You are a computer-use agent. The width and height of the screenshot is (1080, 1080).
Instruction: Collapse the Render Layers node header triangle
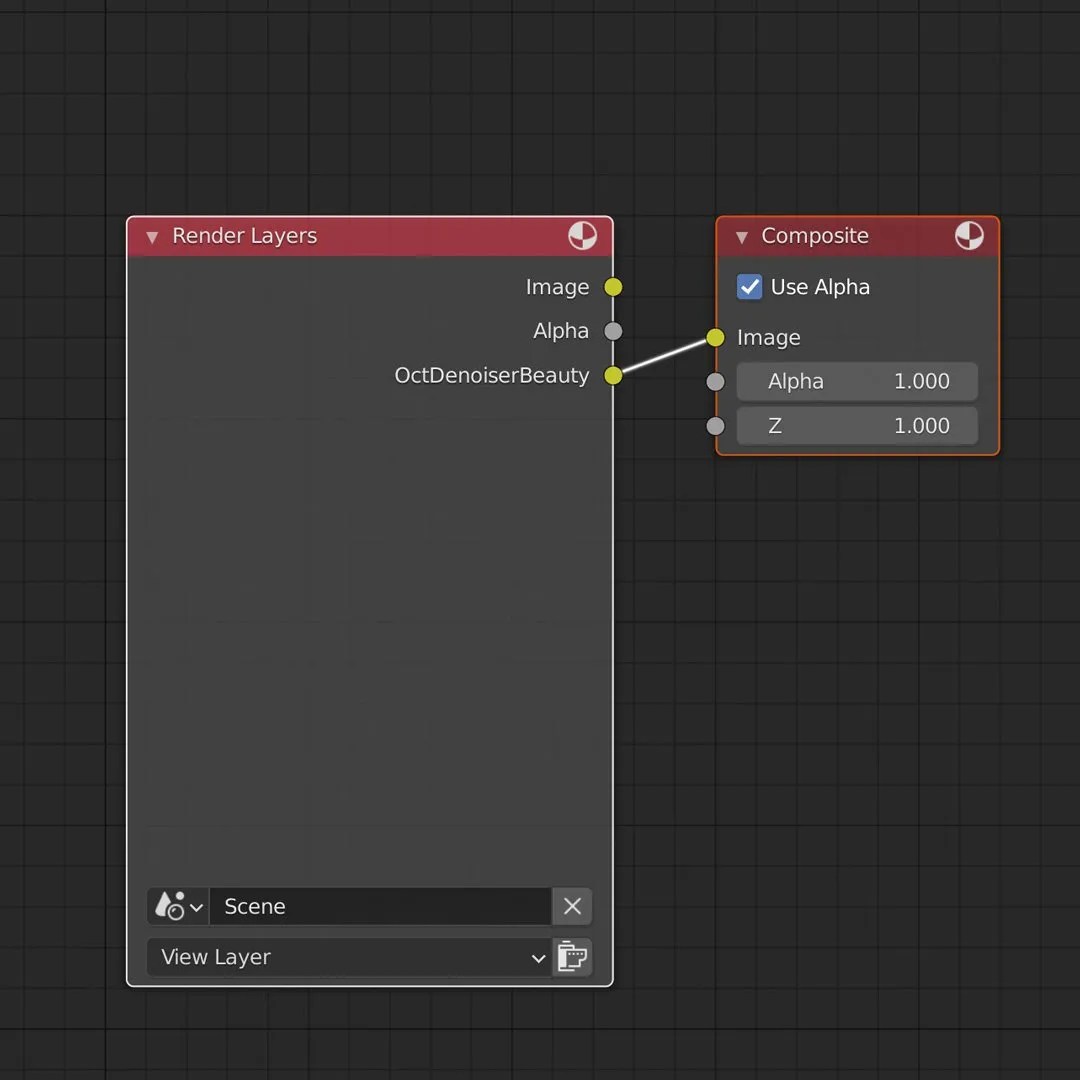tap(151, 237)
